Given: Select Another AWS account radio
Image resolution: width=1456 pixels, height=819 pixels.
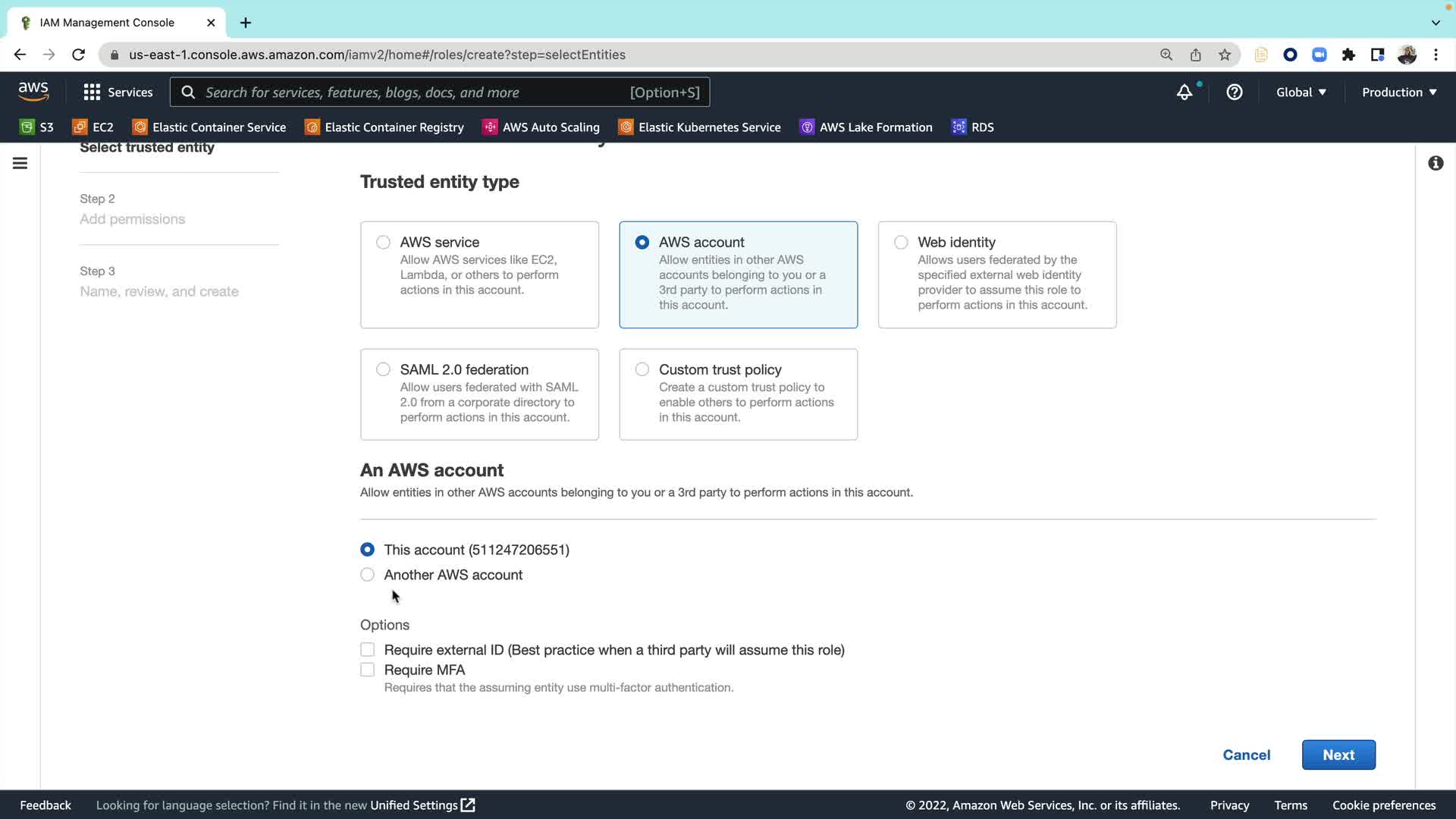Looking at the screenshot, I should (x=368, y=575).
